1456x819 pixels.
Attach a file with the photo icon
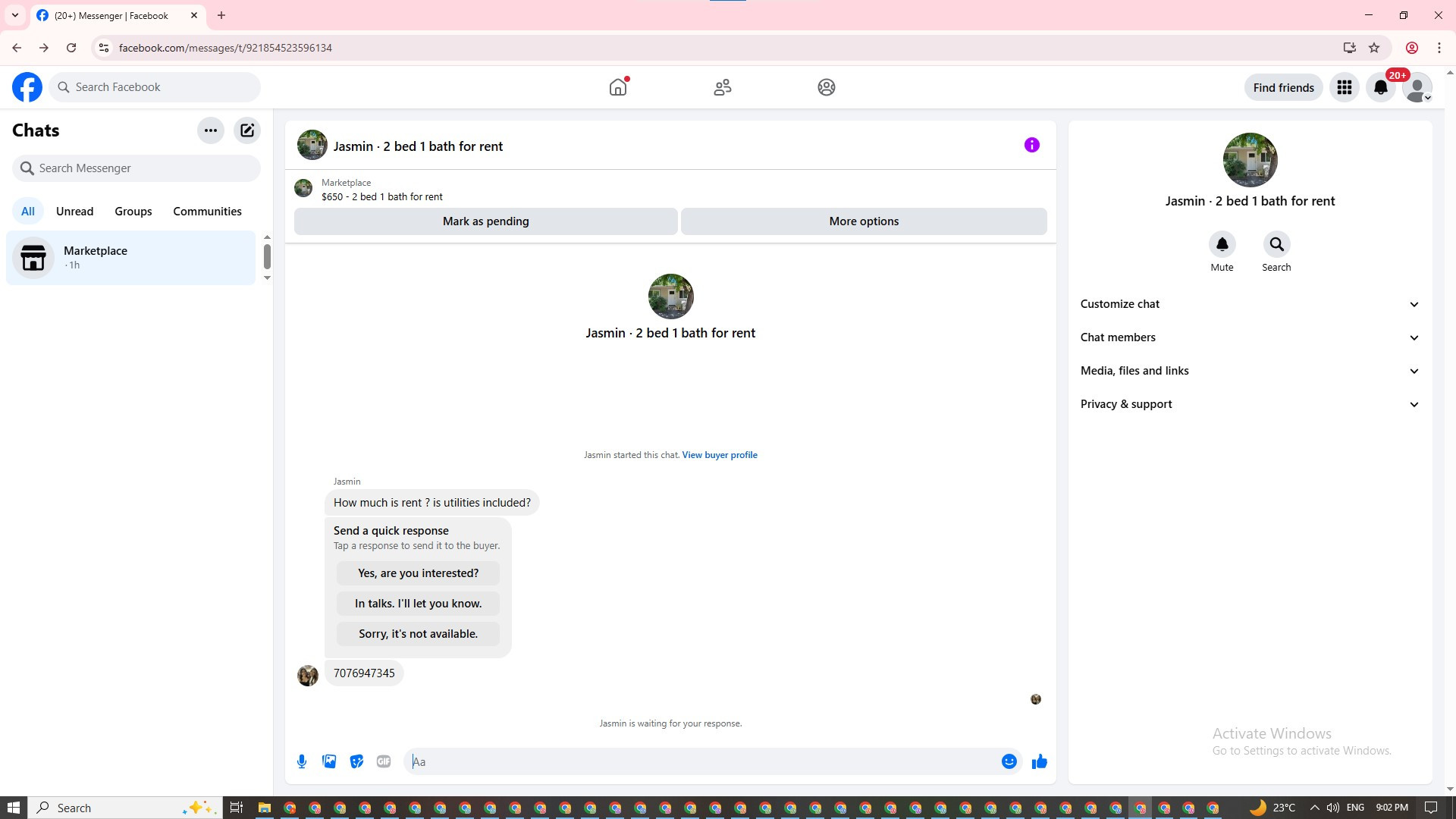pos(329,761)
